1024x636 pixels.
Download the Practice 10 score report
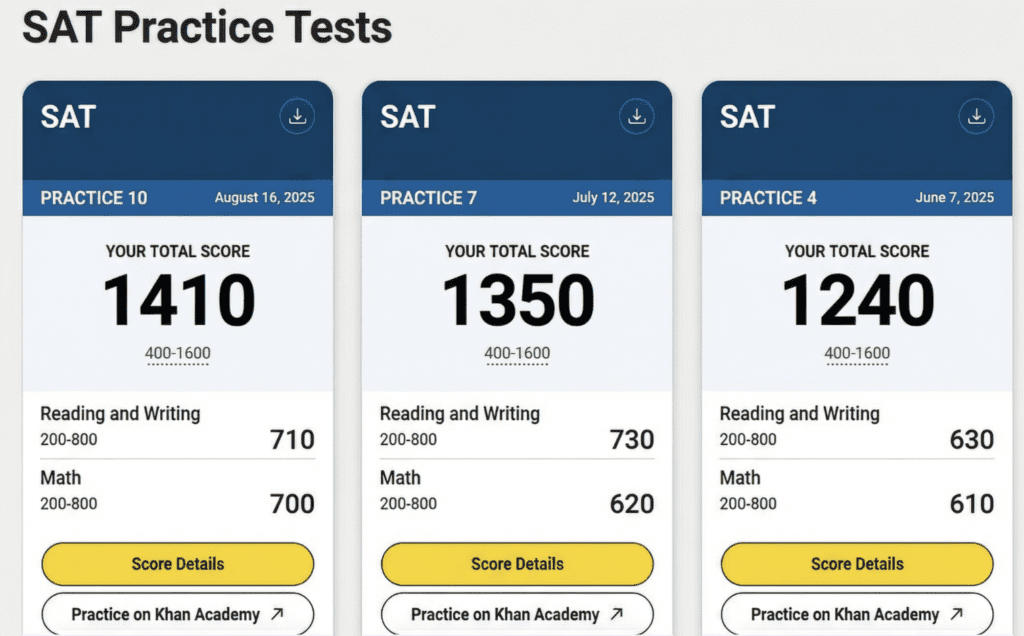click(x=296, y=117)
